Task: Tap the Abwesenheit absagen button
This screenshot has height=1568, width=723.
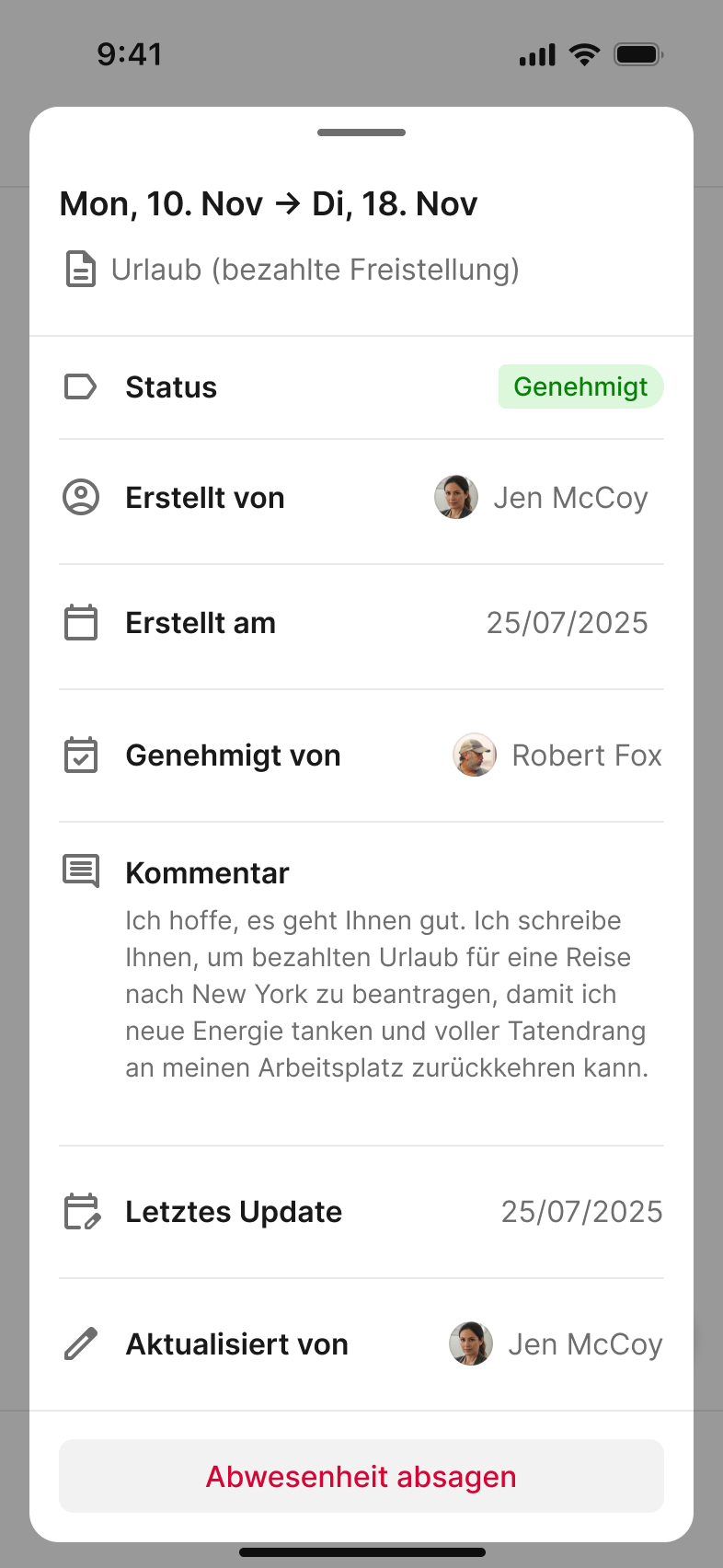Action: [361, 1476]
